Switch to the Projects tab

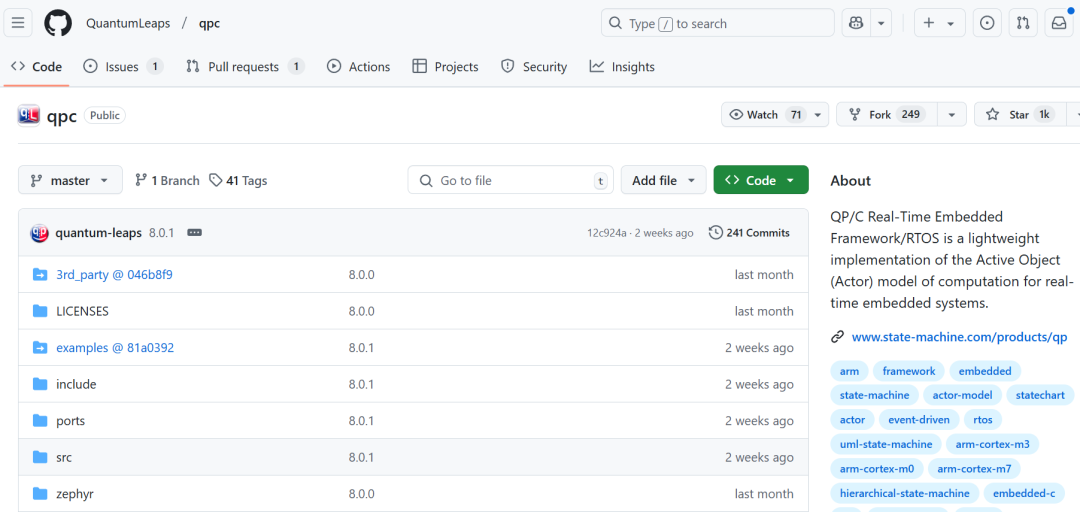pos(446,67)
